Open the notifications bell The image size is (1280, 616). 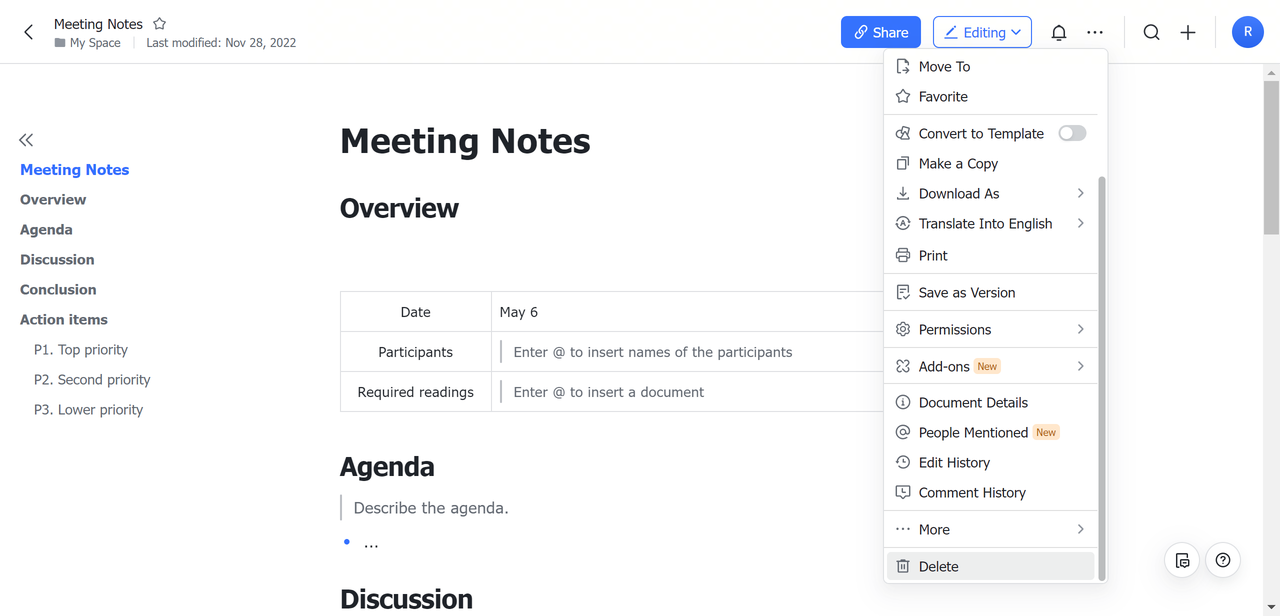[1058, 32]
